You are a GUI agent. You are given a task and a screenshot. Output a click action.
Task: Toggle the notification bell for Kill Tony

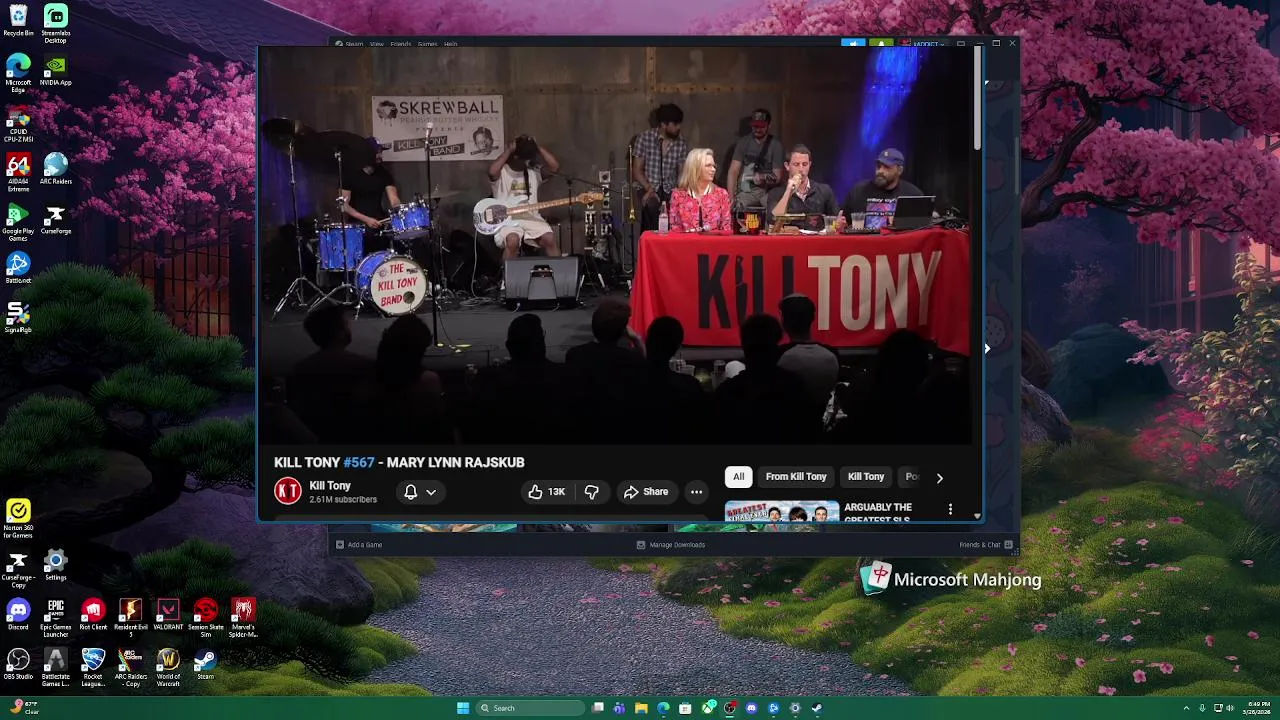coord(410,492)
